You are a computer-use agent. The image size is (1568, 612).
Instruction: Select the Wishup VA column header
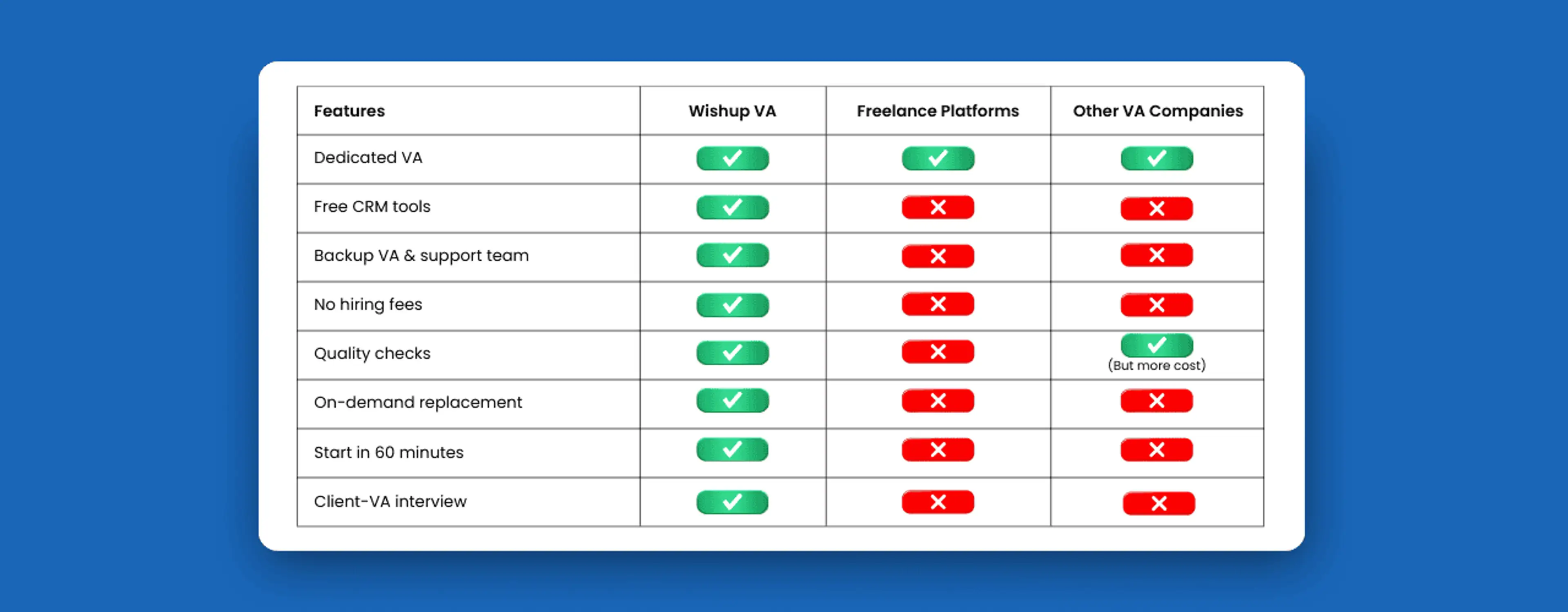(x=732, y=111)
